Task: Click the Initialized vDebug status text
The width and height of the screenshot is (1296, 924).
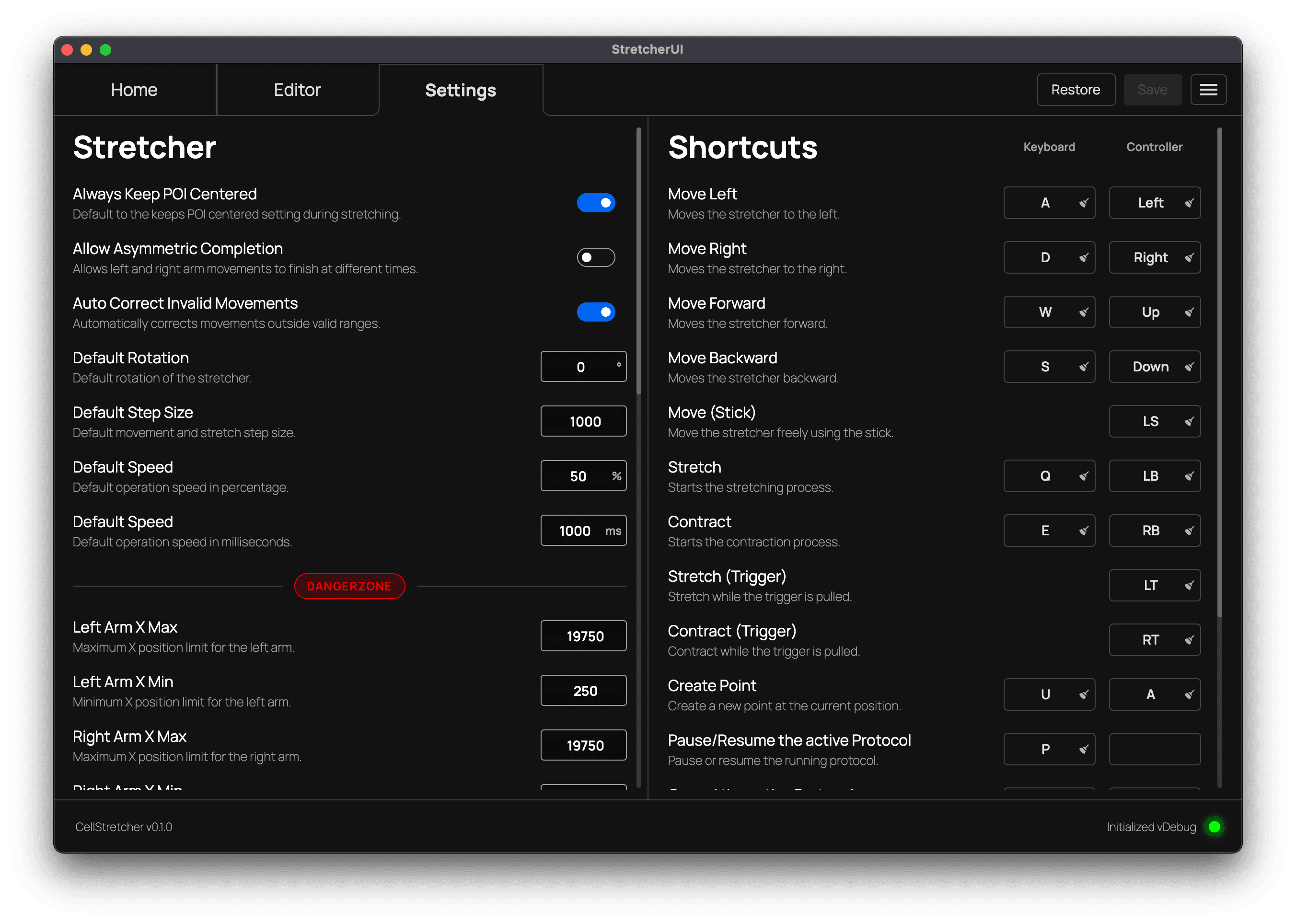Action: (1151, 827)
